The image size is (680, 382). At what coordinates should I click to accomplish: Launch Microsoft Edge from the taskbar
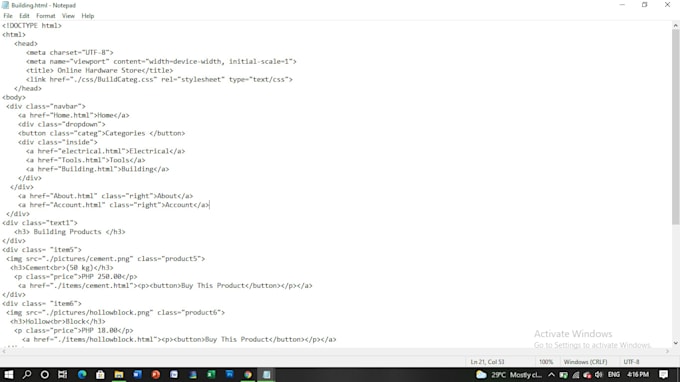tap(82, 375)
